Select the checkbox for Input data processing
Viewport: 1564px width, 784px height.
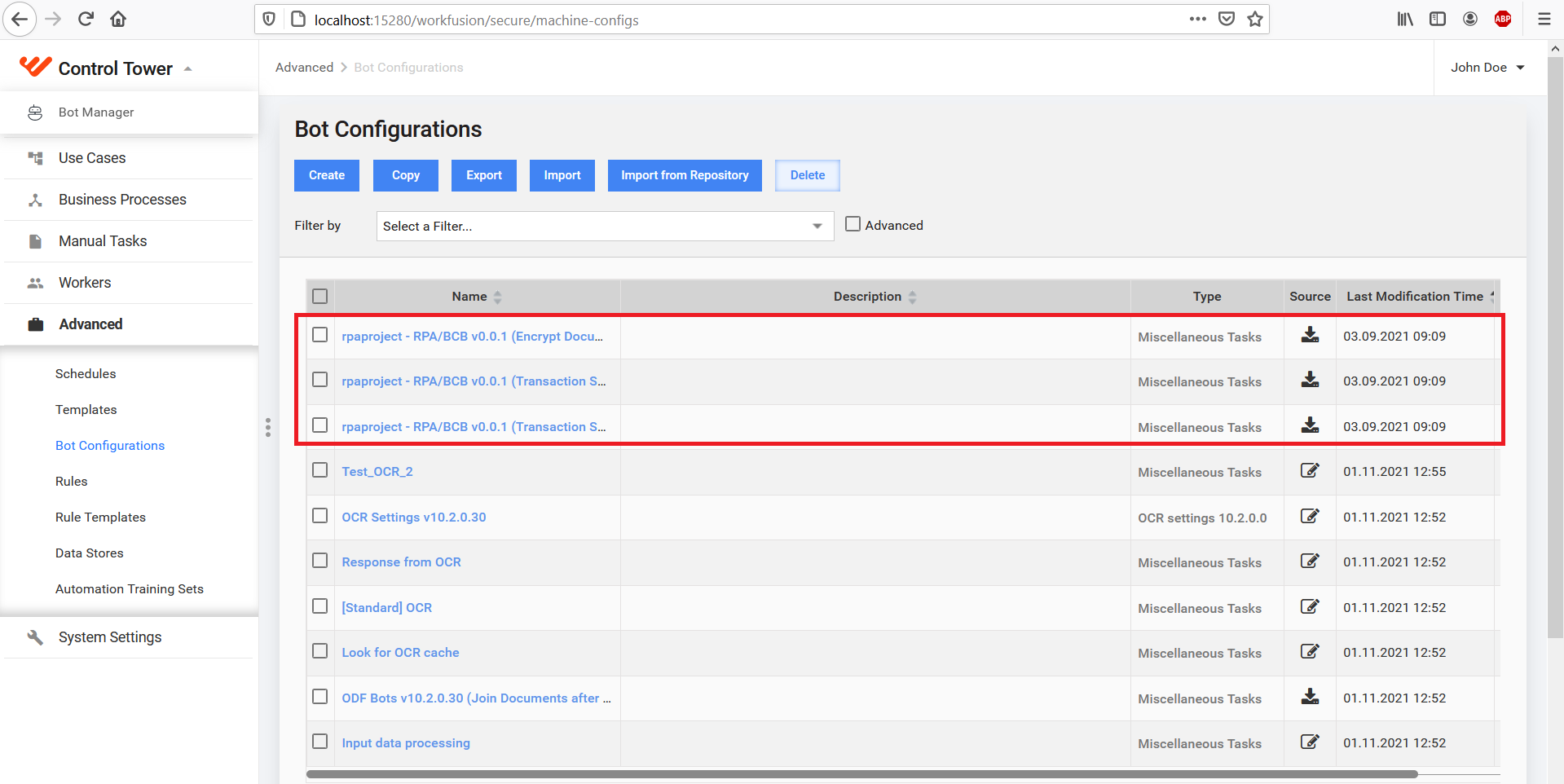pyautogui.click(x=319, y=742)
